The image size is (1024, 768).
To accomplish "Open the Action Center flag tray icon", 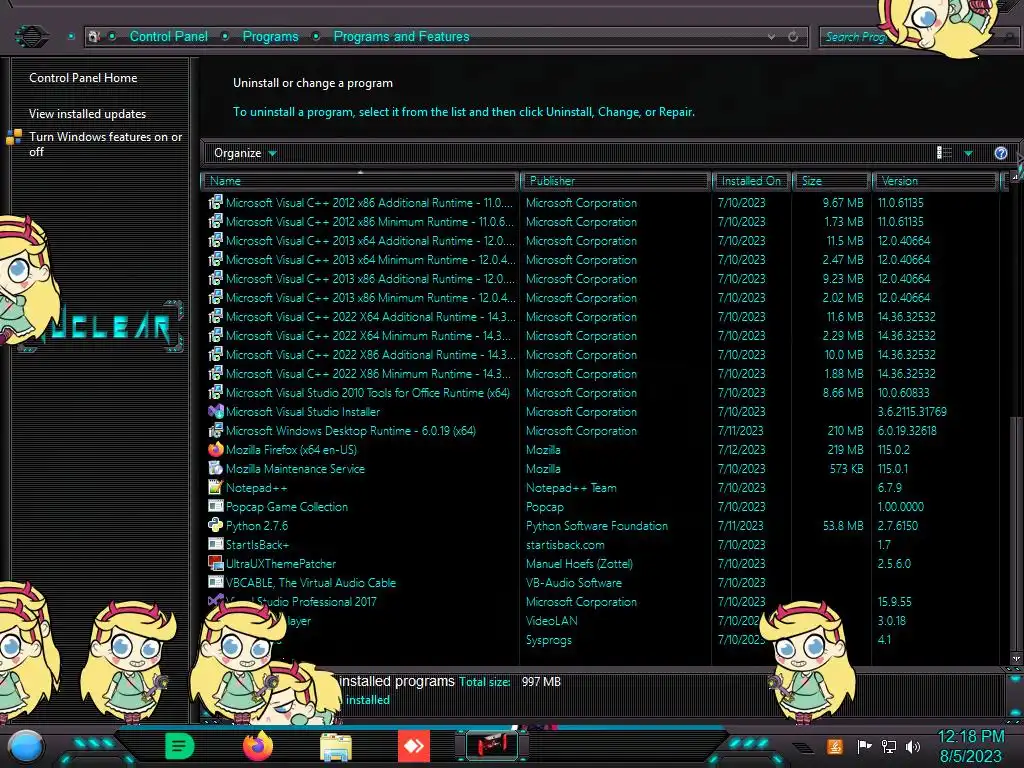I will (864, 746).
